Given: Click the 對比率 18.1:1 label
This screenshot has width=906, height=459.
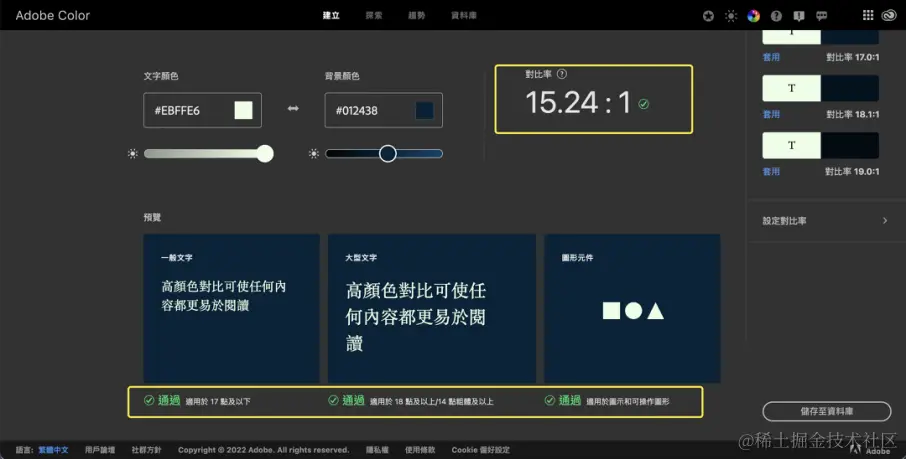Looking at the screenshot, I should pyautogui.click(x=852, y=114).
